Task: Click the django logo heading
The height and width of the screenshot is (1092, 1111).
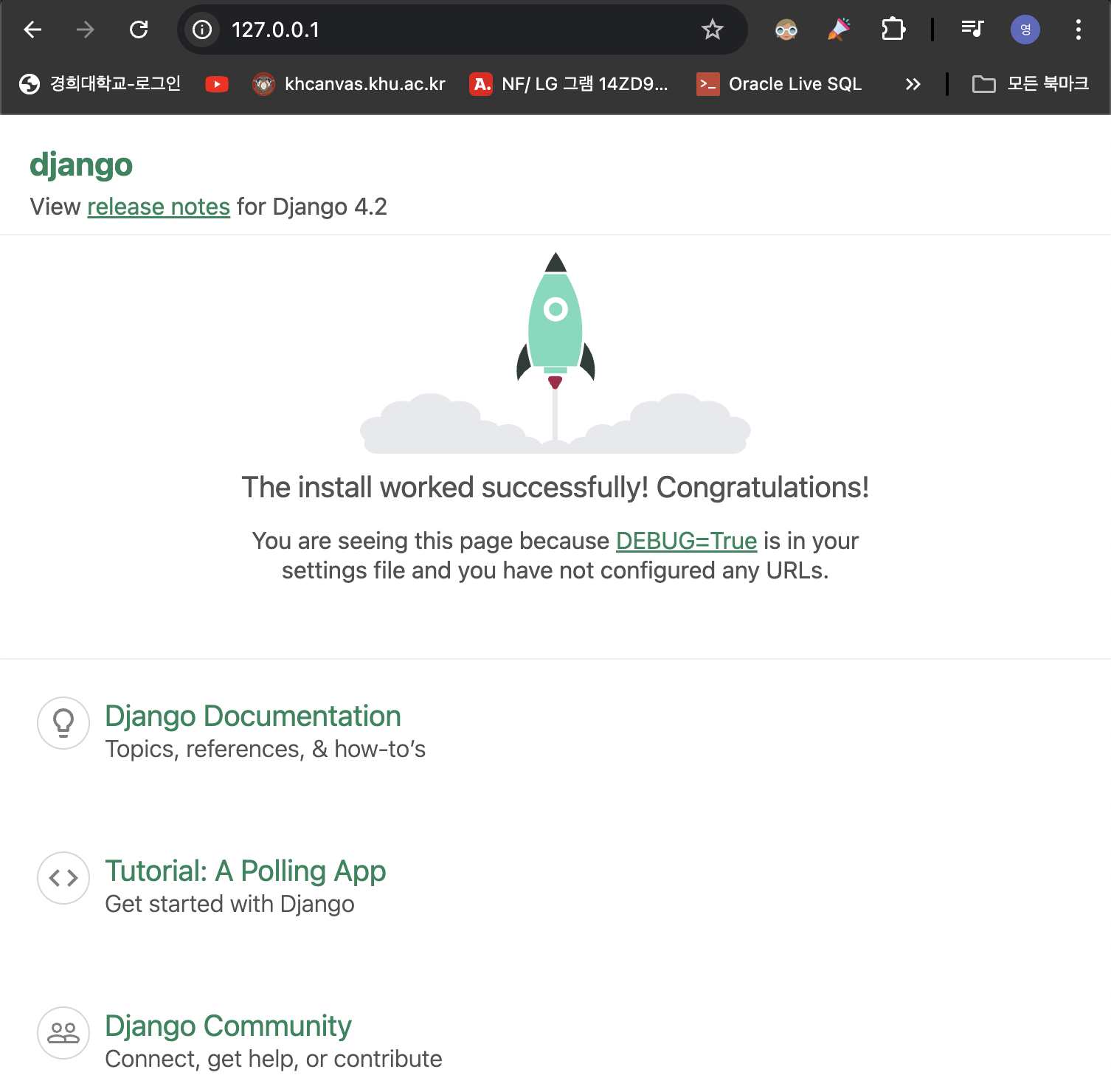Action: pyautogui.click(x=81, y=165)
